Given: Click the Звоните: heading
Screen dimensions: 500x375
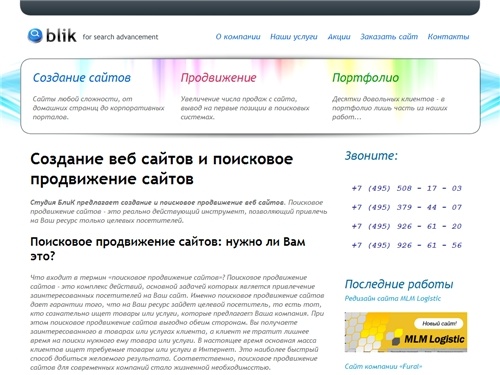Looking at the screenshot, I should pyautogui.click(x=371, y=156).
